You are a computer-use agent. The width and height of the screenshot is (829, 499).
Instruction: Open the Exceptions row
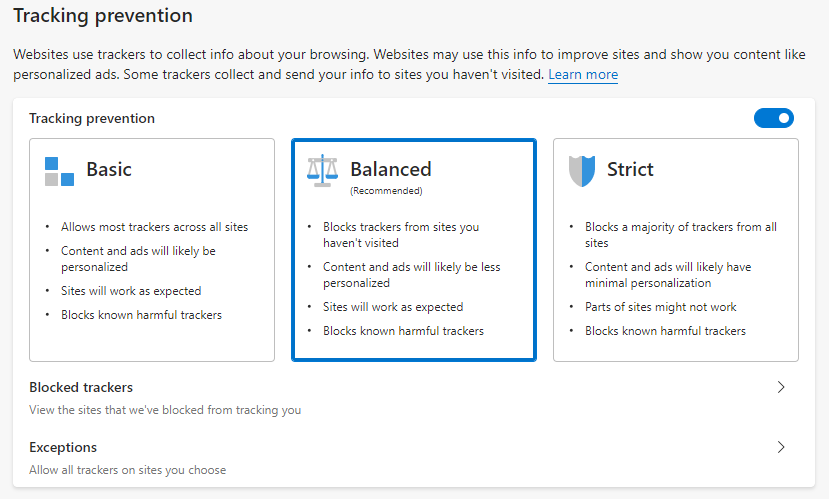coord(400,457)
